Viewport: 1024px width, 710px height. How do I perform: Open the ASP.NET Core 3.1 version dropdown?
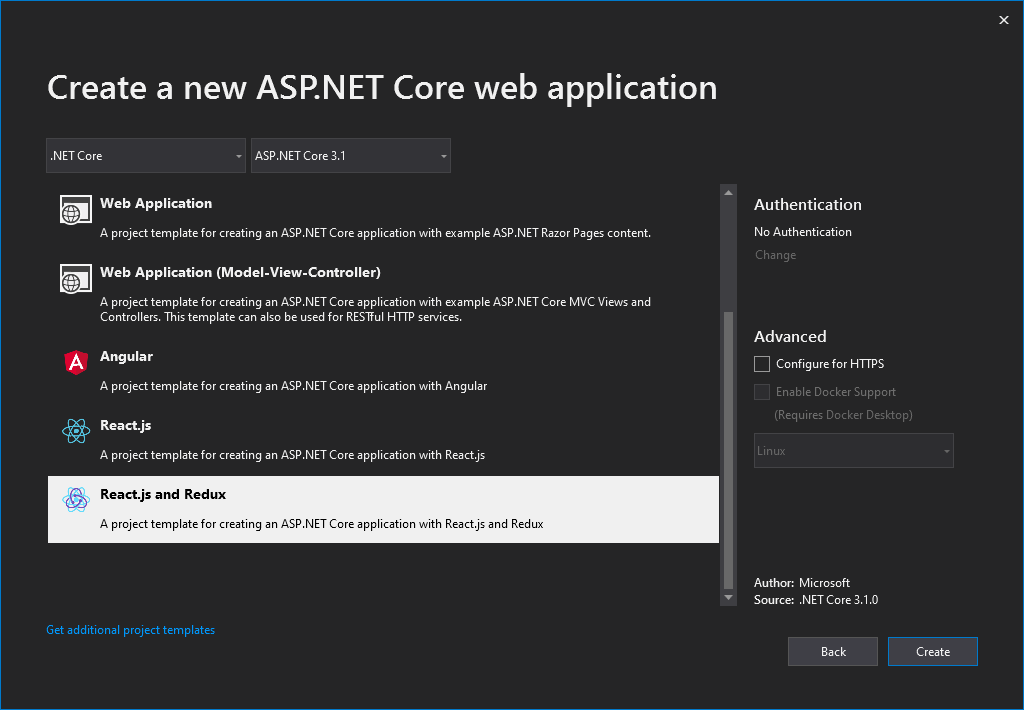point(351,155)
